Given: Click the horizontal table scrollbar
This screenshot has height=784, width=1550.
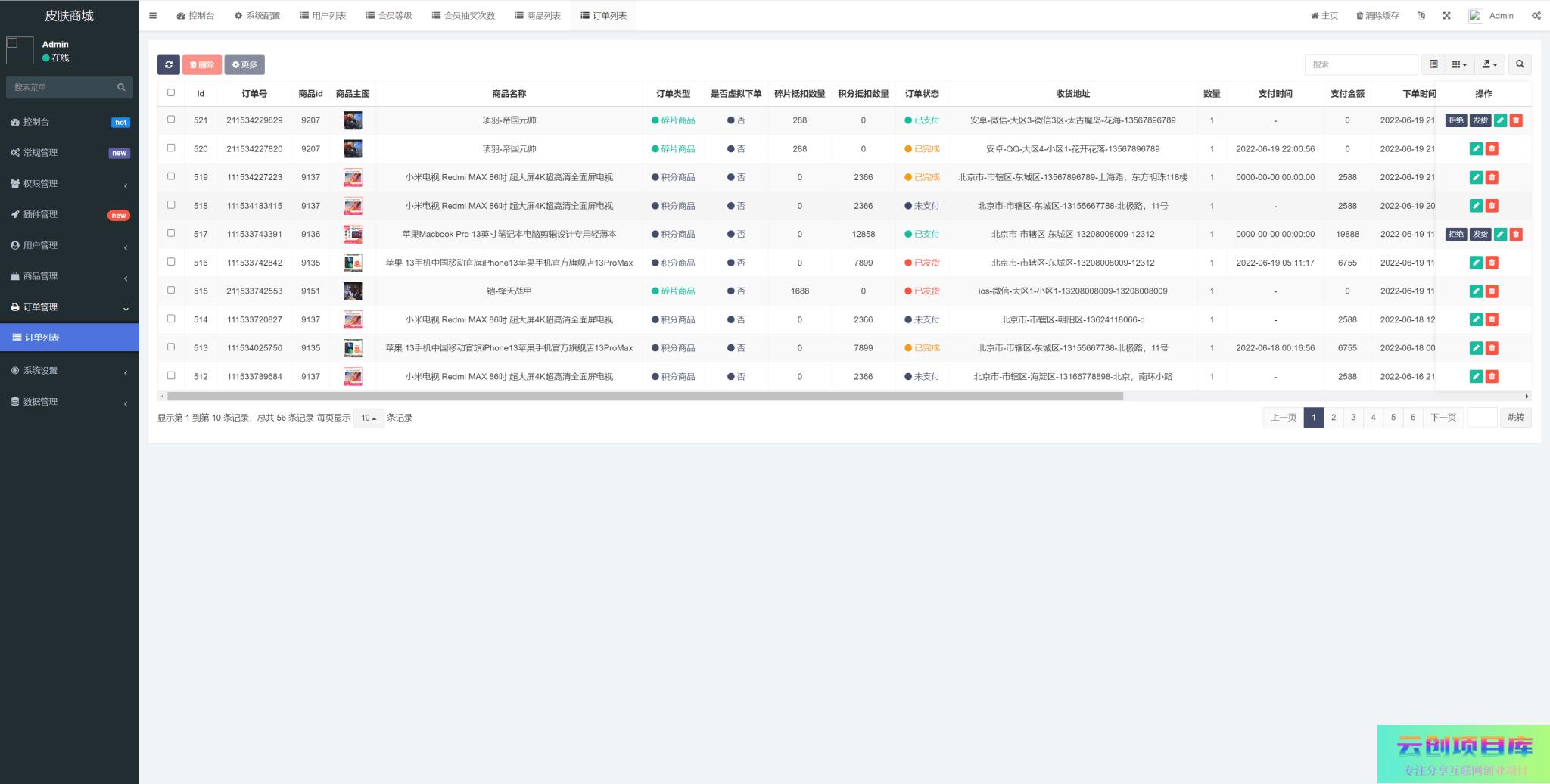Looking at the screenshot, I should (645, 397).
